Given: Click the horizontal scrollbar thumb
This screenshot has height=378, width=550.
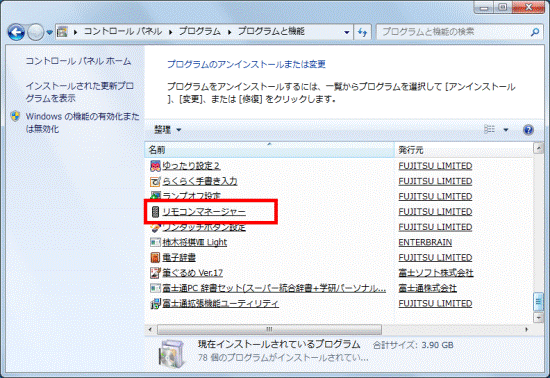Looking at the screenshot, I should click(x=269, y=329).
